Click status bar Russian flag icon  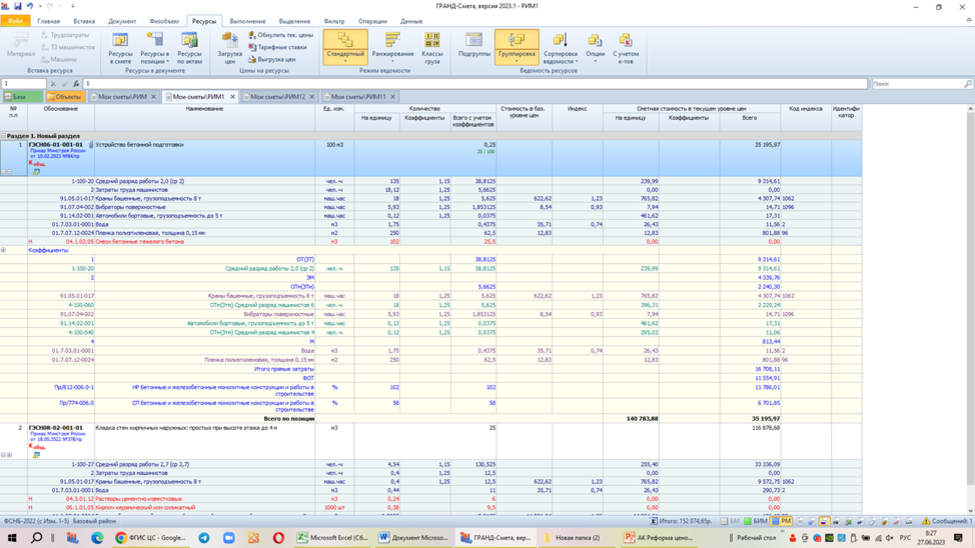(x=824, y=521)
